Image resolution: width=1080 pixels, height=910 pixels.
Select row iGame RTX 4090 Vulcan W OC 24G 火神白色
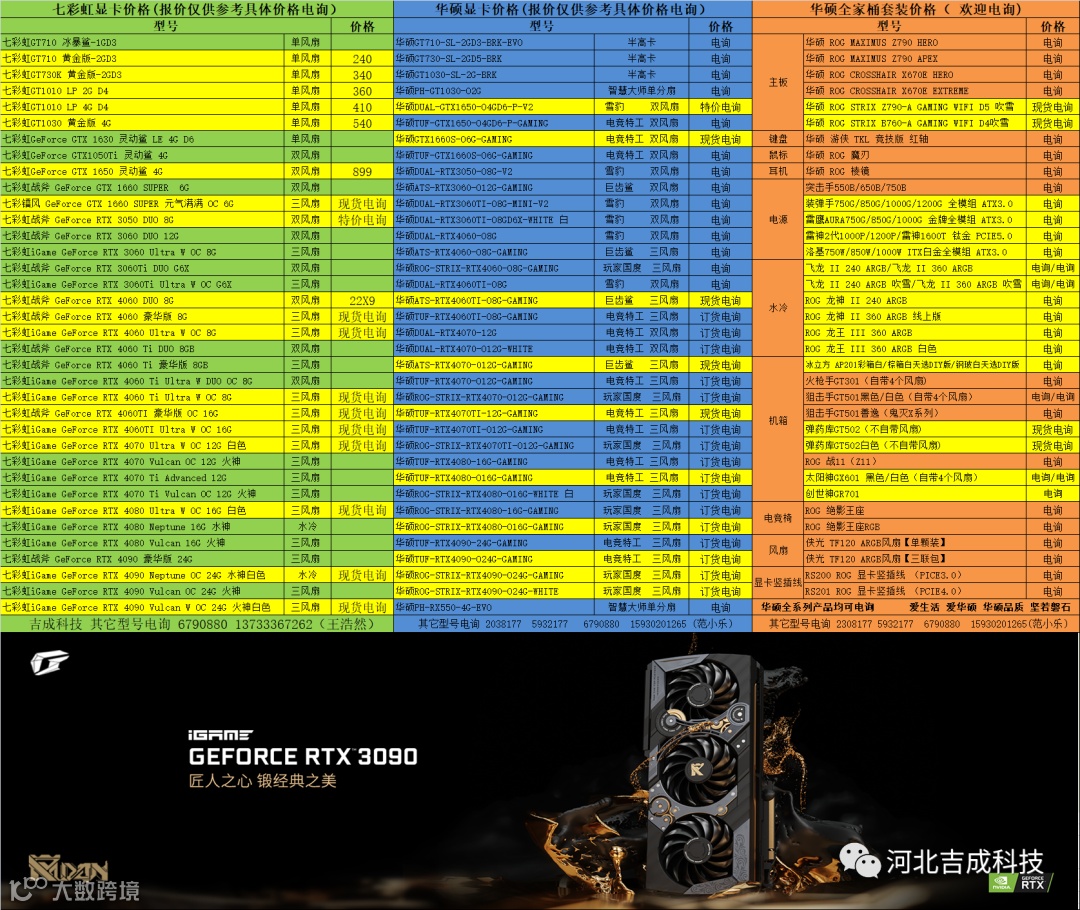(x=197, y=607)
